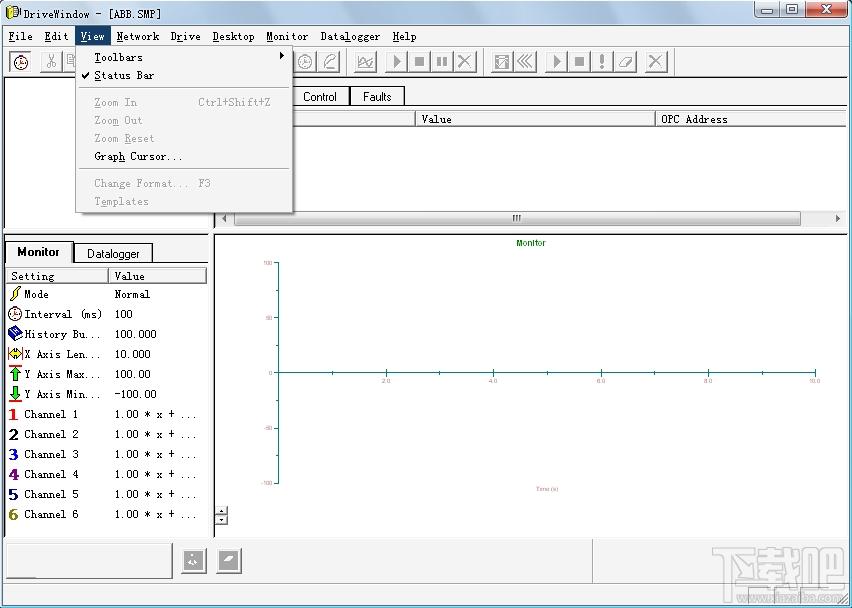
Task: Click the Value column header beside Setting
Action: pyautogui.click(x=158, y=276)
